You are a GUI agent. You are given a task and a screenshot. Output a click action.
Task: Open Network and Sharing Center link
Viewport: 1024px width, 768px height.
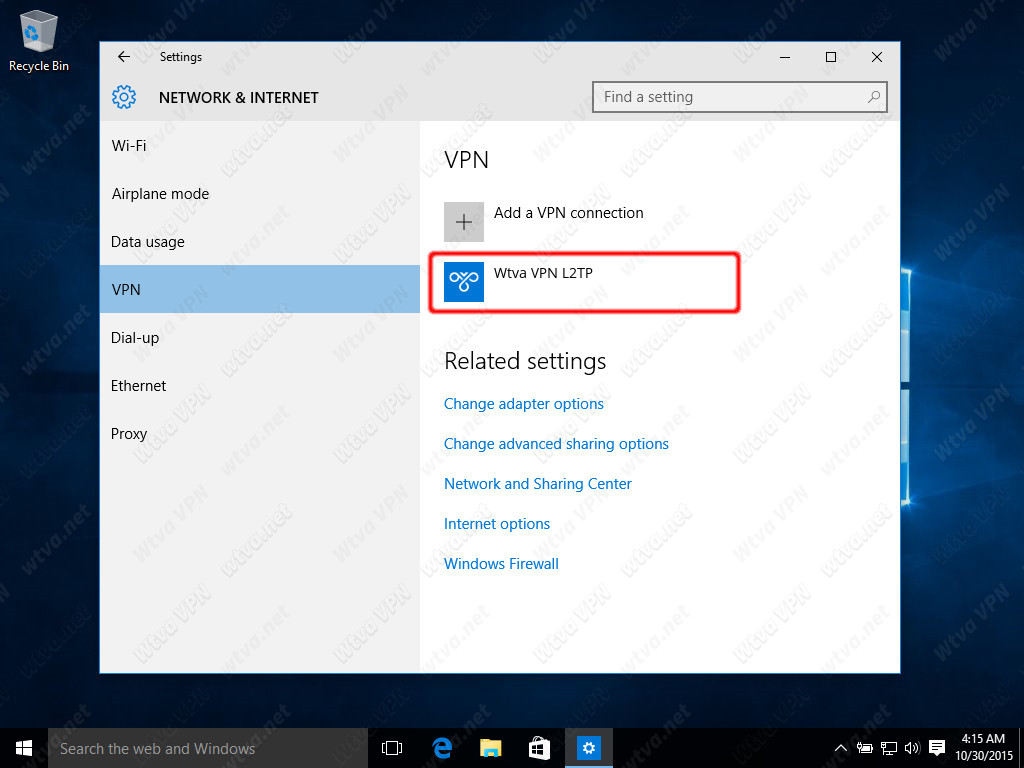click(x=538, y=484)
